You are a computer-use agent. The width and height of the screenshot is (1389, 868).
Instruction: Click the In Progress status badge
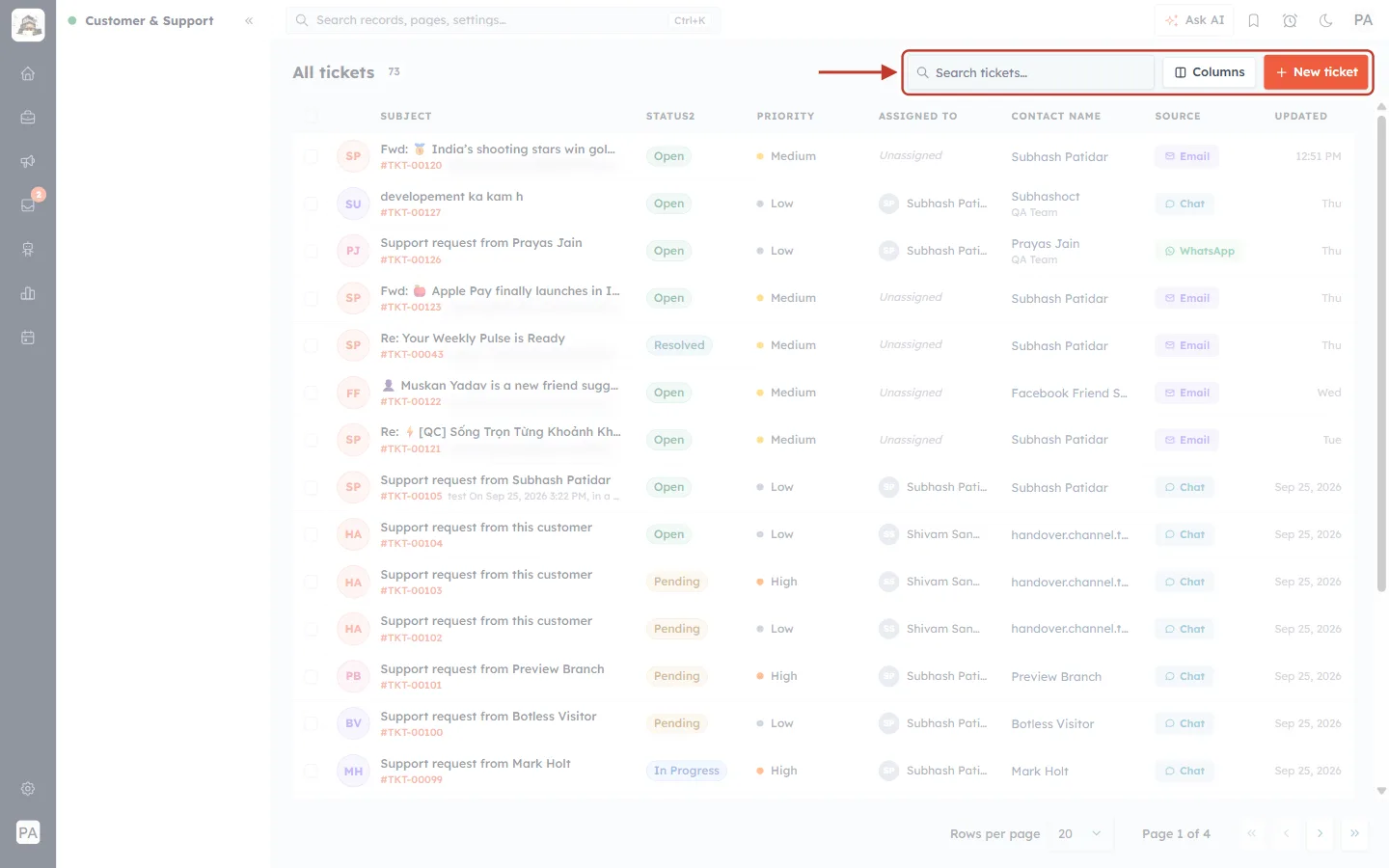pyautogui.click(x=687, y=771)
